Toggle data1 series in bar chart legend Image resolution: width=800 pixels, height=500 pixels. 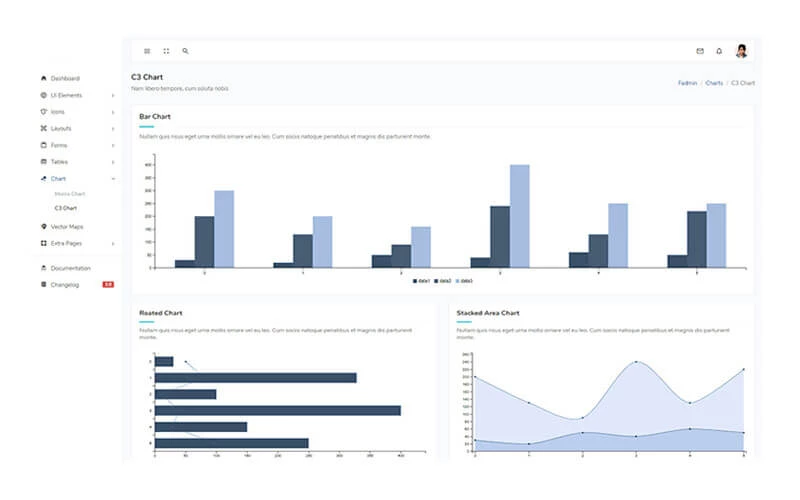coord(422,281)
